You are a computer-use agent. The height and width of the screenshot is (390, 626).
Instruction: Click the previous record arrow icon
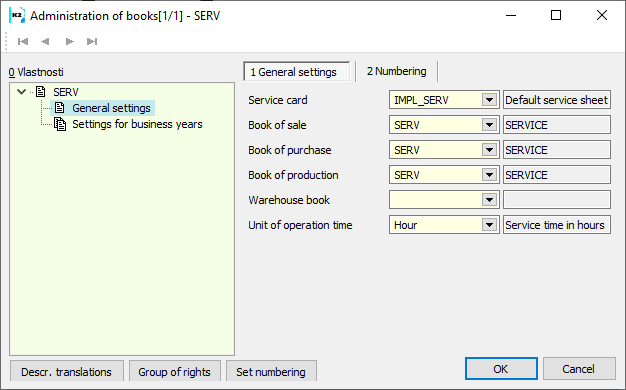pos(45,42)
